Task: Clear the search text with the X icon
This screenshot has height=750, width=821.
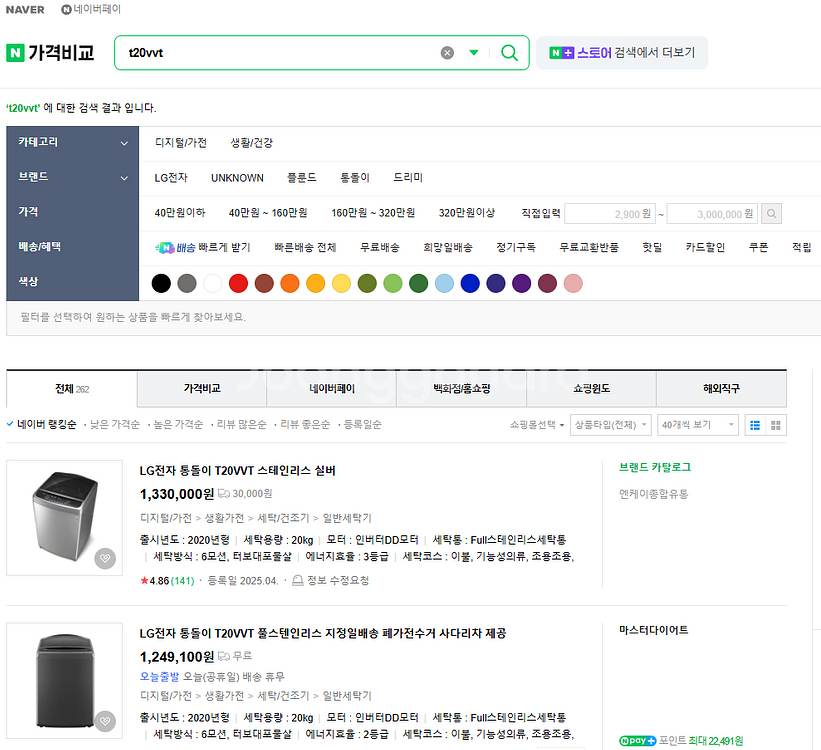Action: [447, 53]
